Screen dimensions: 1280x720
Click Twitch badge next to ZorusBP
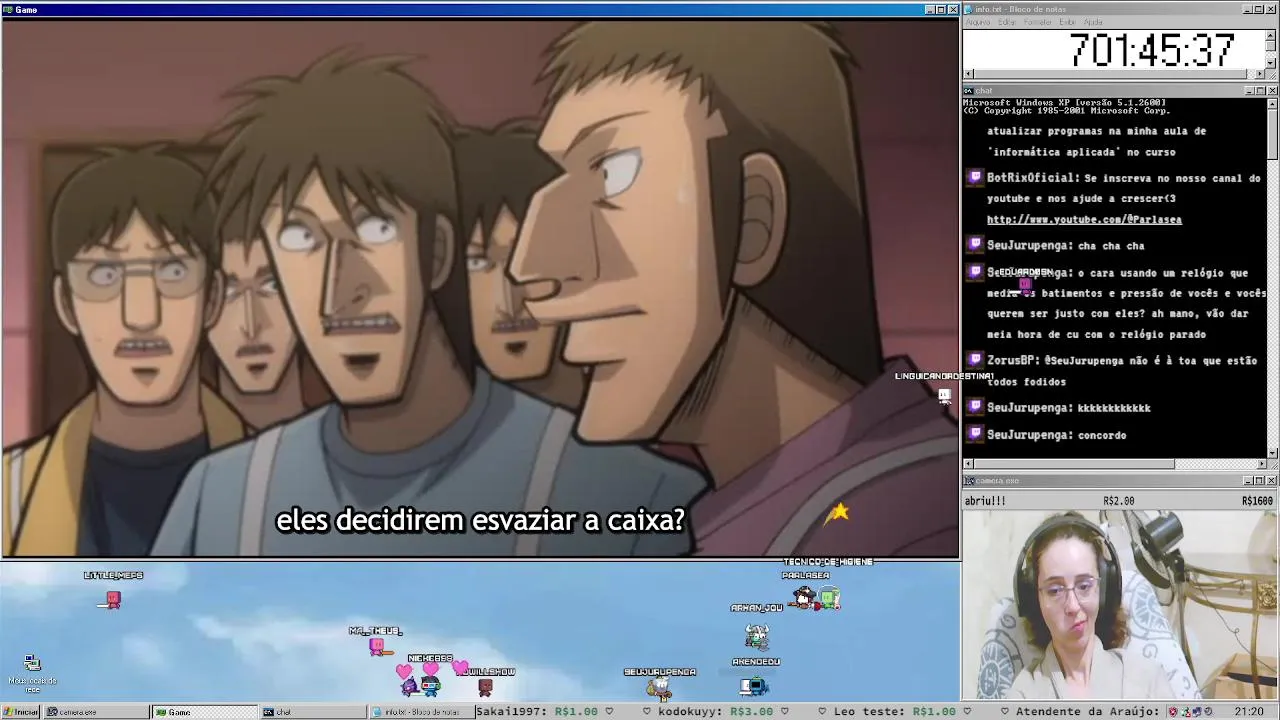975,360
